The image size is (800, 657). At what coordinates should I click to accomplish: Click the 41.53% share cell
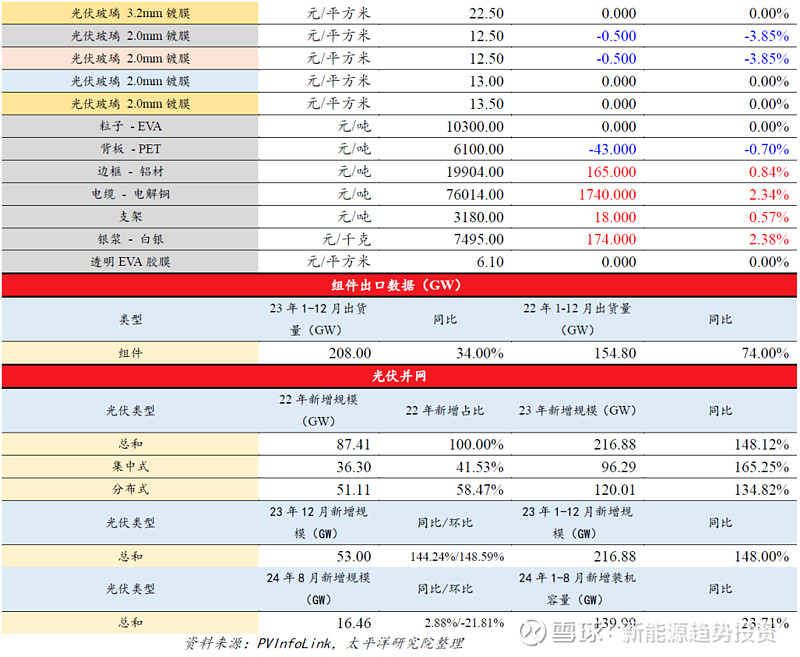480,467
